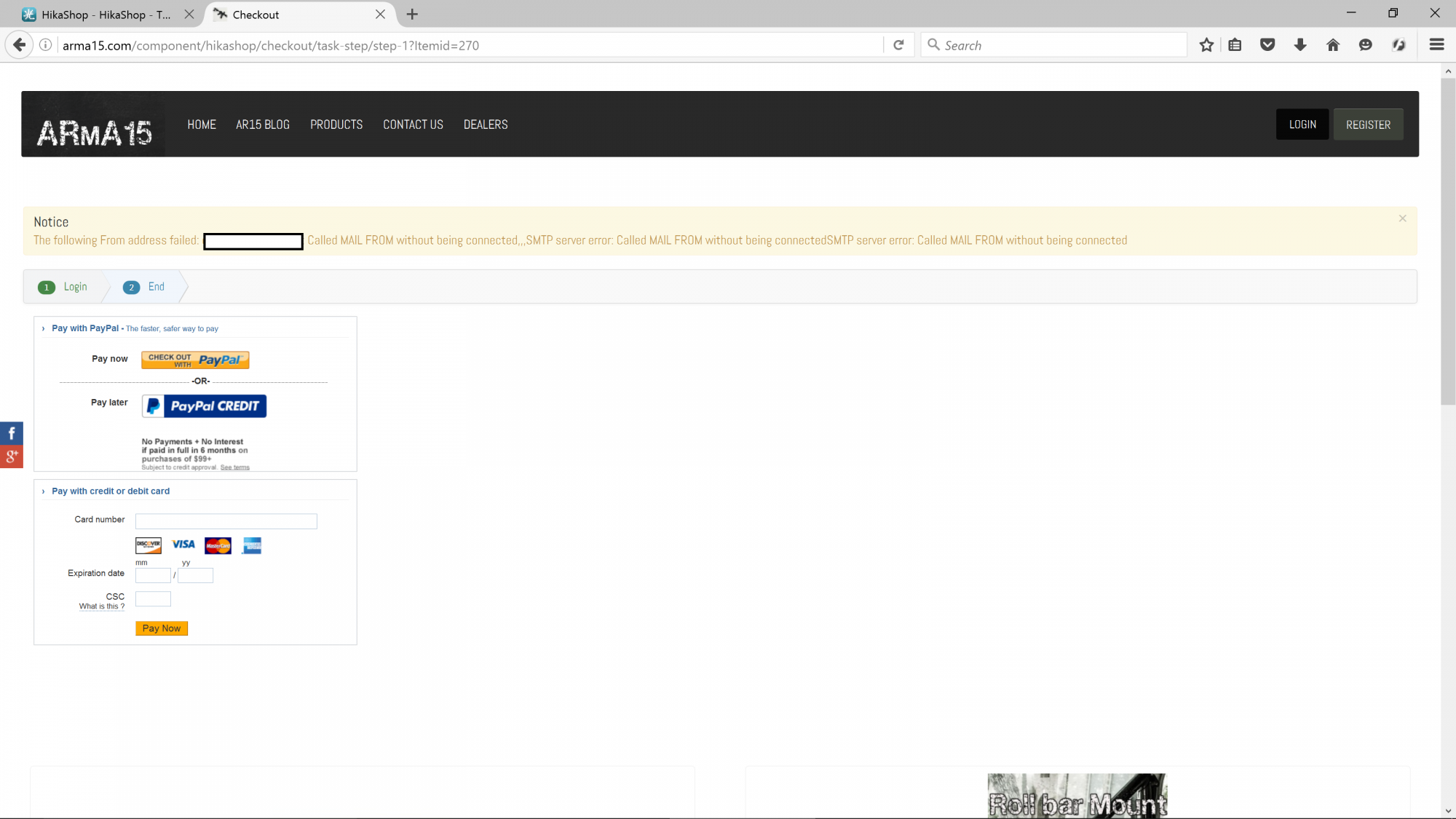
Task: Click Check out with PayPal button
Action: click(x=195, y=360)
